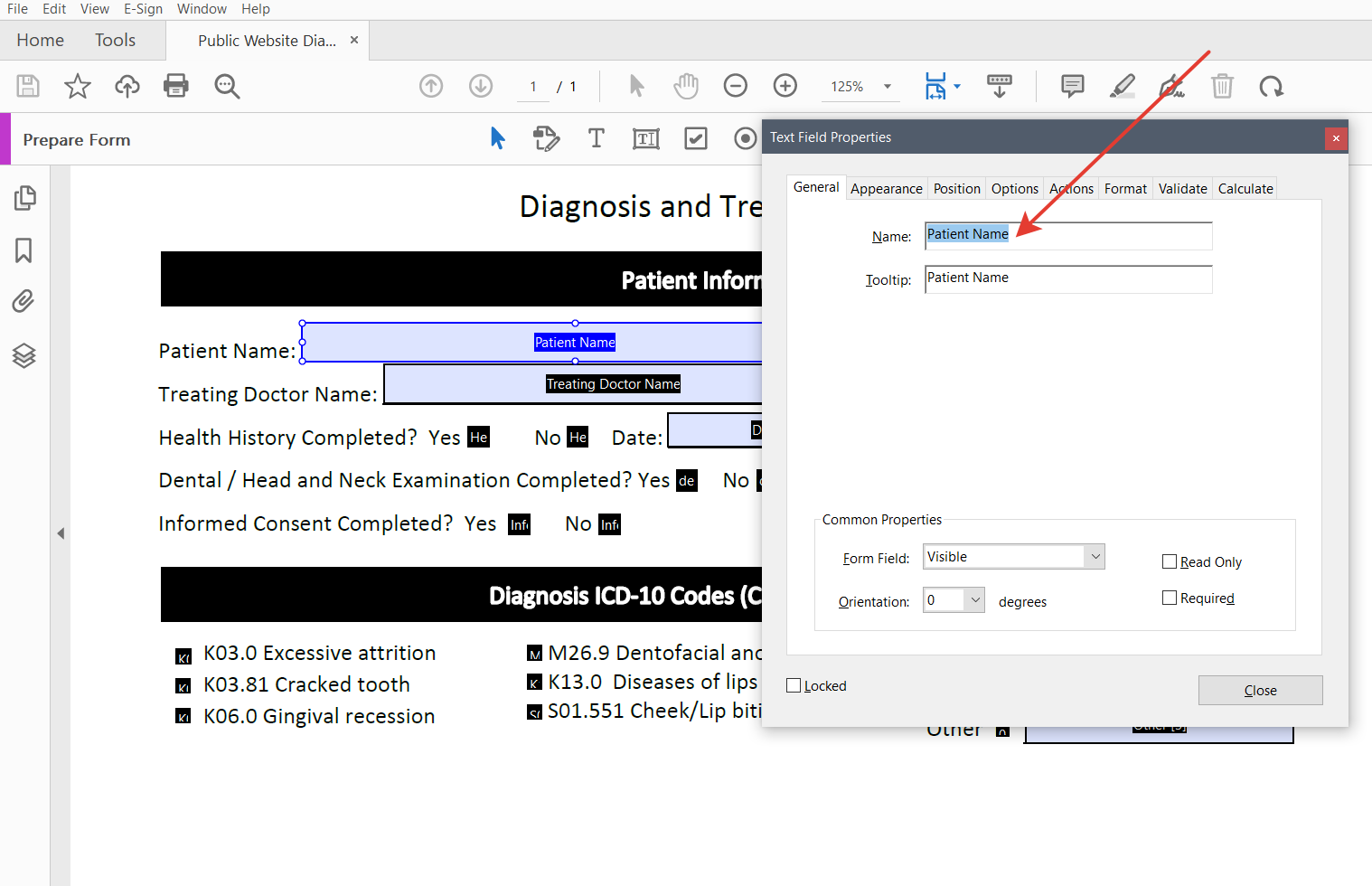Image resolution: width=1372 pixels, height=886 pixels.
Task: Add a text field tool
Action: 645,138
